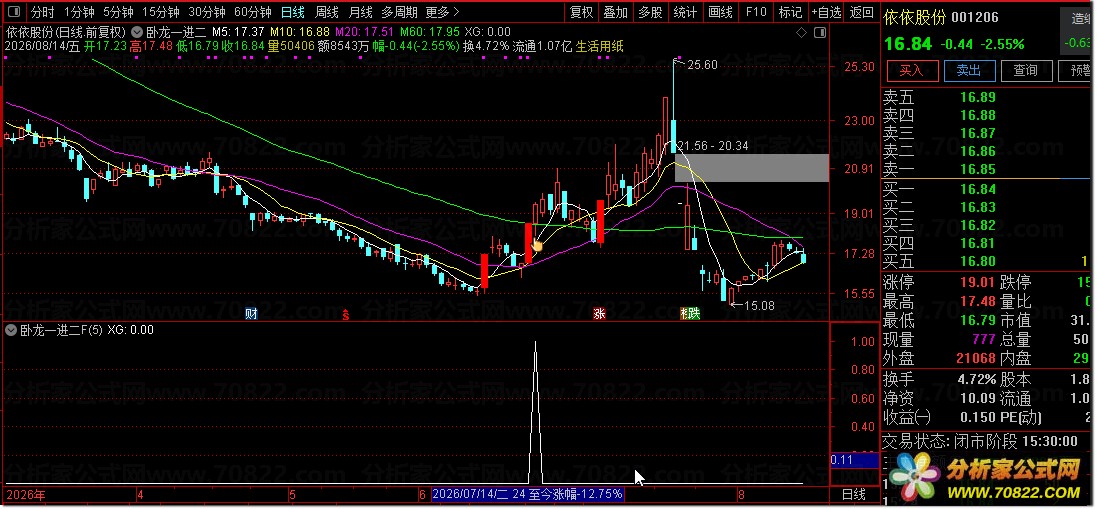Click the 涨 limit-up marker icon
The width and height of the screenshot is (1097, 509).
(x=599, y=314)
